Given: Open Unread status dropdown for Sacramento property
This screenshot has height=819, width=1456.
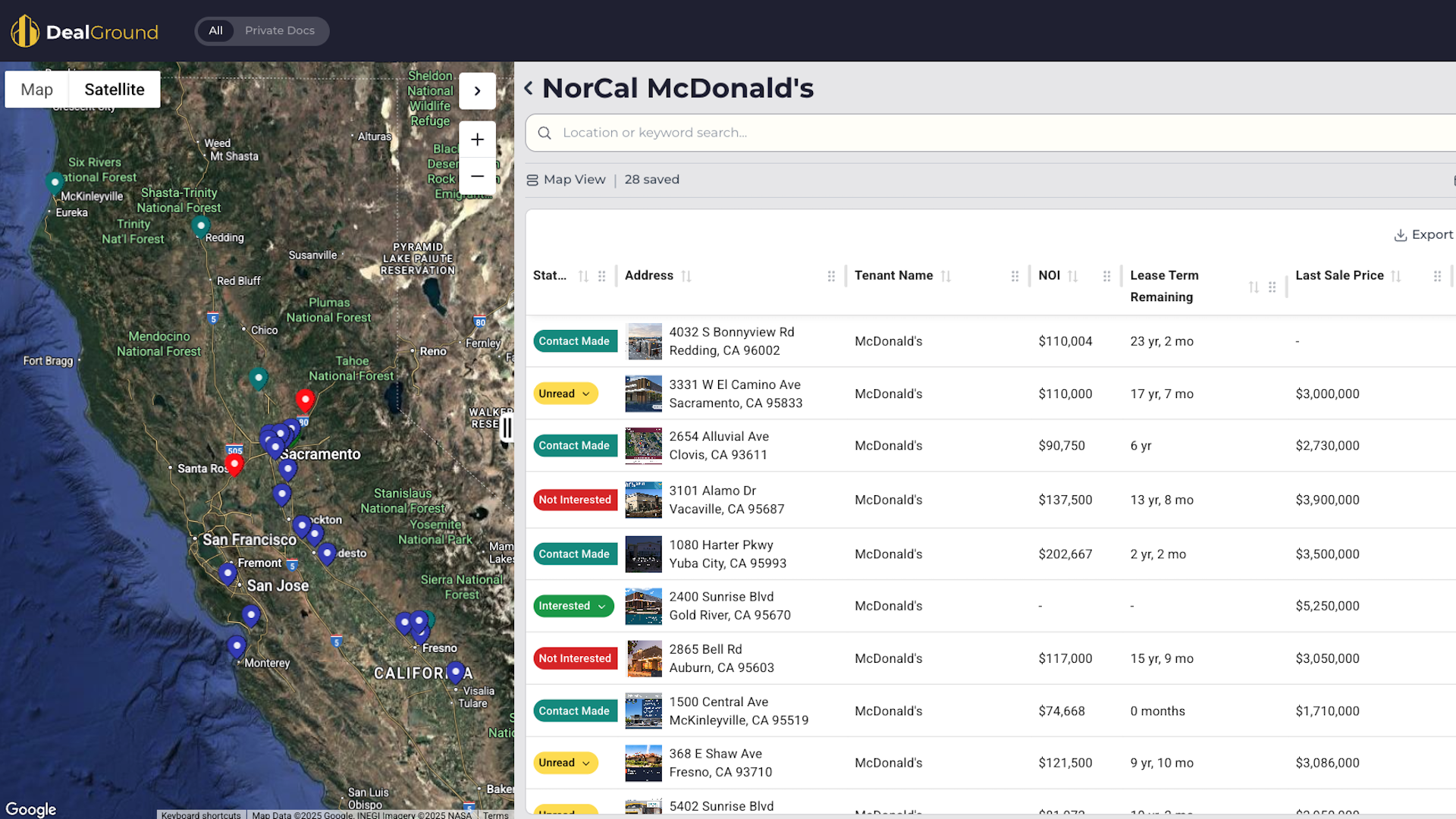Looking at the screenshot, I should pyautogui.click(x=565, y=394).
